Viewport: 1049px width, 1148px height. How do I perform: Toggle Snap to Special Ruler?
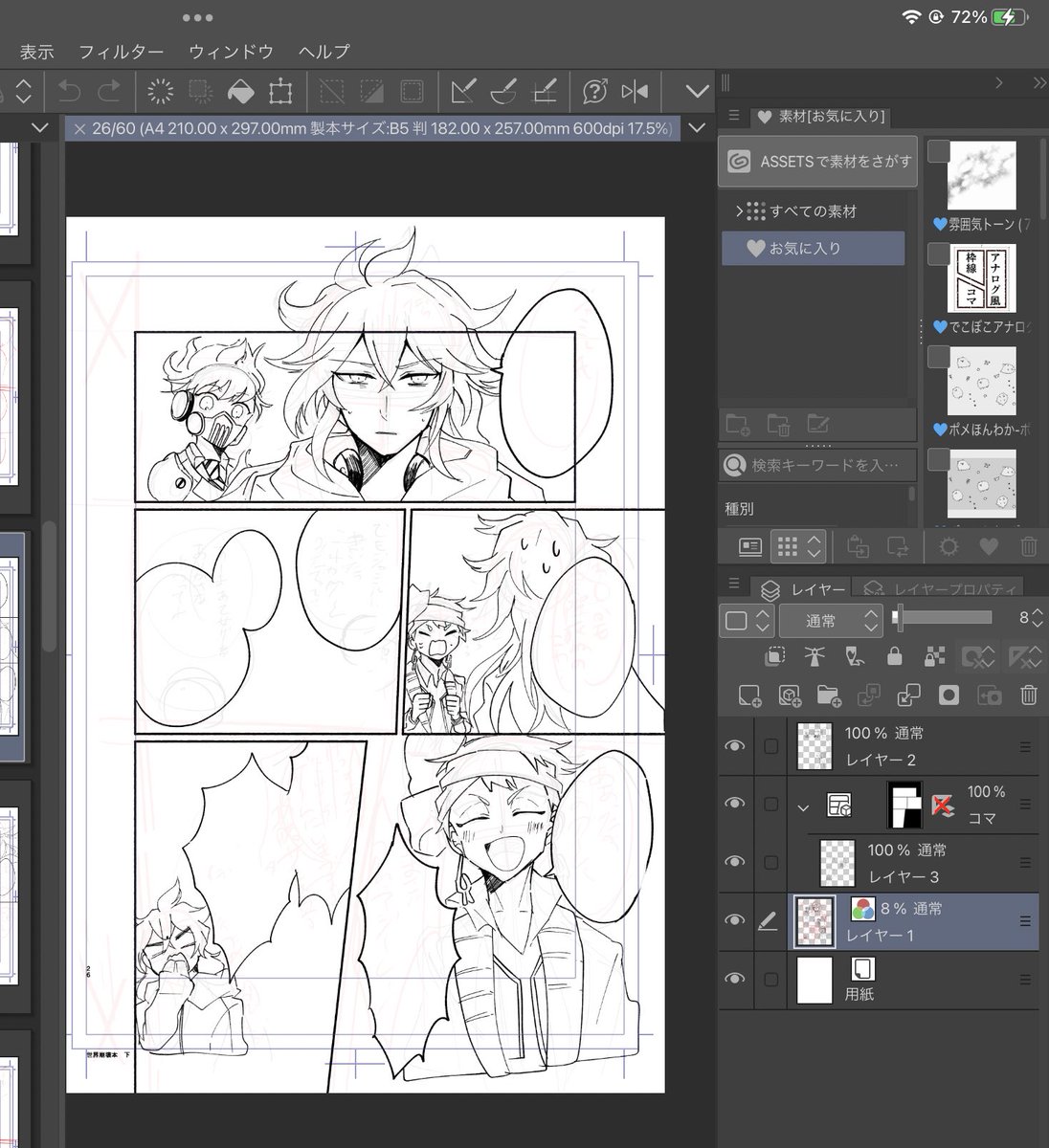(x=503, y=92)
